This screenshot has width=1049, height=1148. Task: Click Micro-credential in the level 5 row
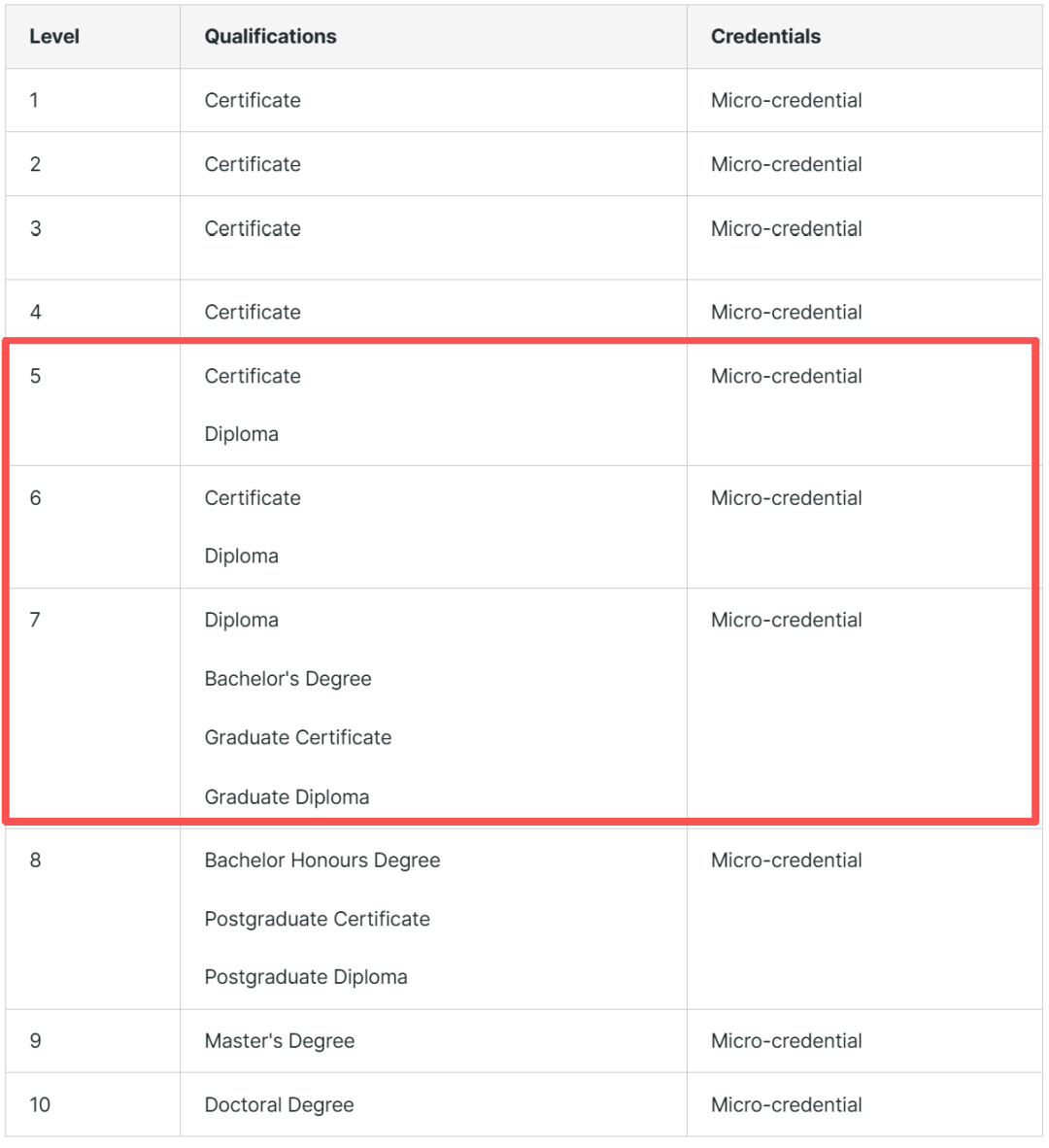coord(786,377)
